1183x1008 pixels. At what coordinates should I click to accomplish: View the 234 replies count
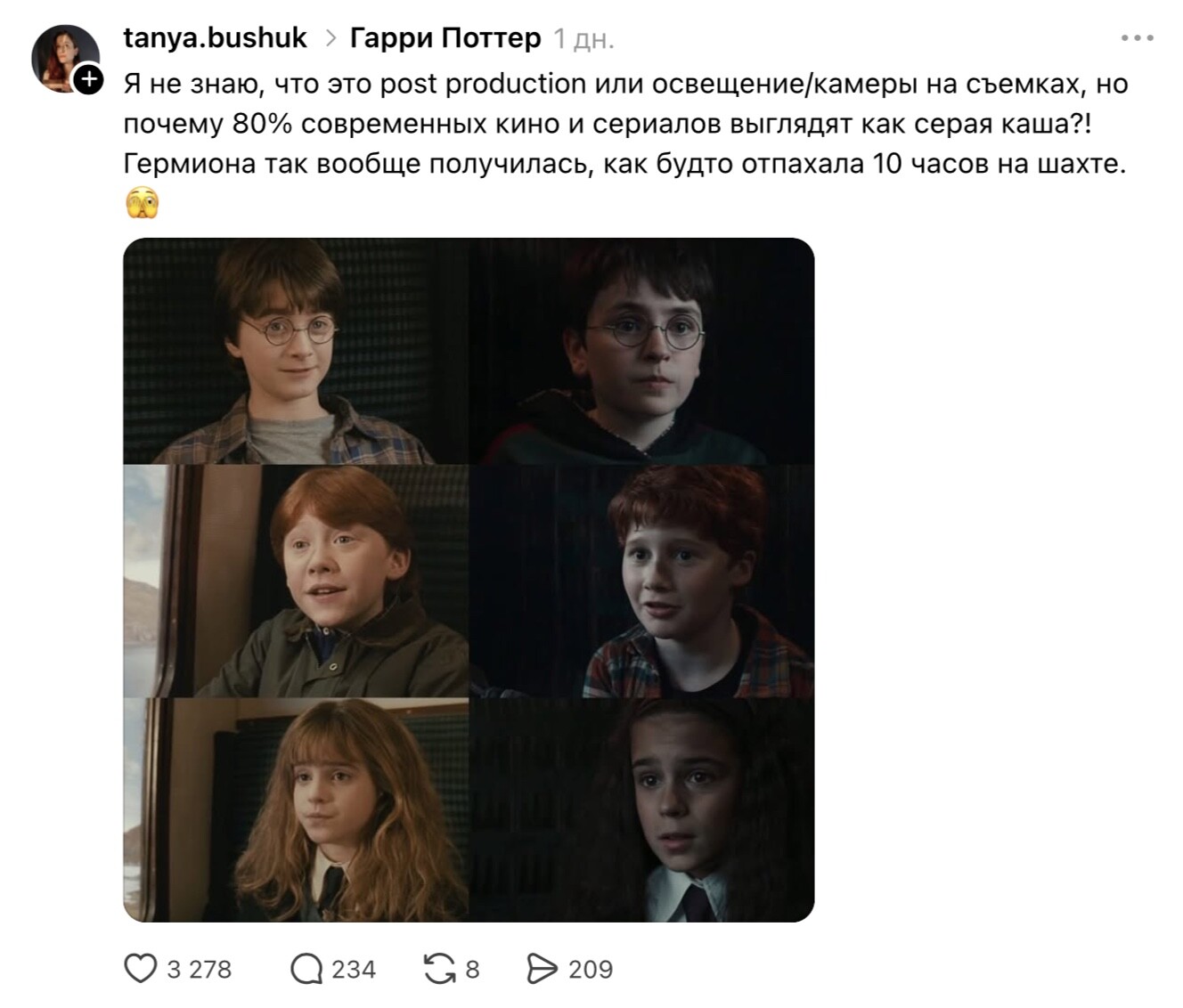(x=354, y=969)
